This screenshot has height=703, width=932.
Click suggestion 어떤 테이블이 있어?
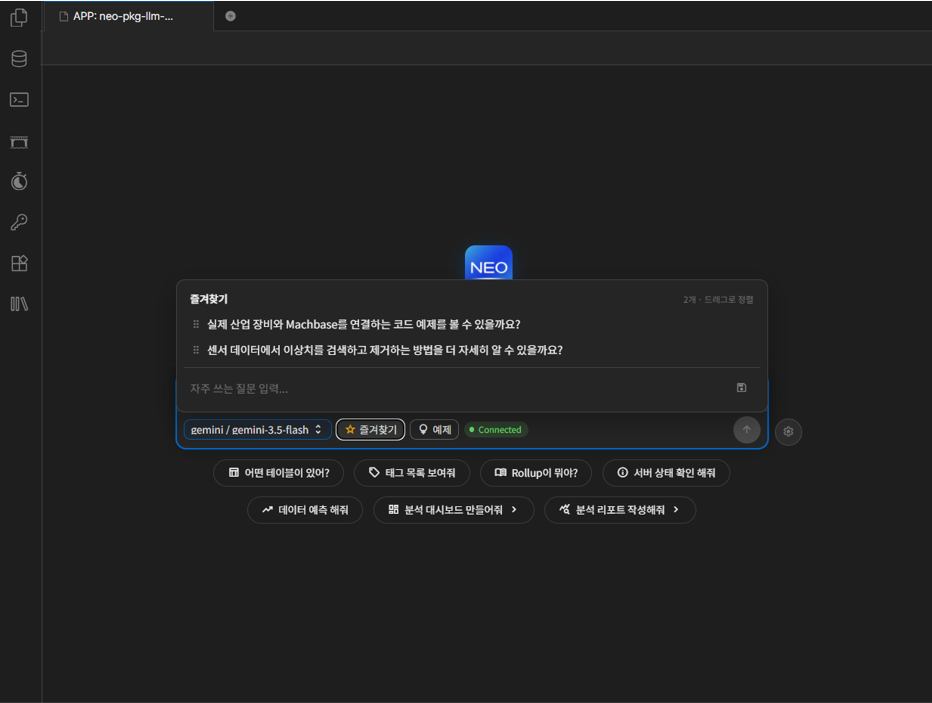[x=279, y=473]
